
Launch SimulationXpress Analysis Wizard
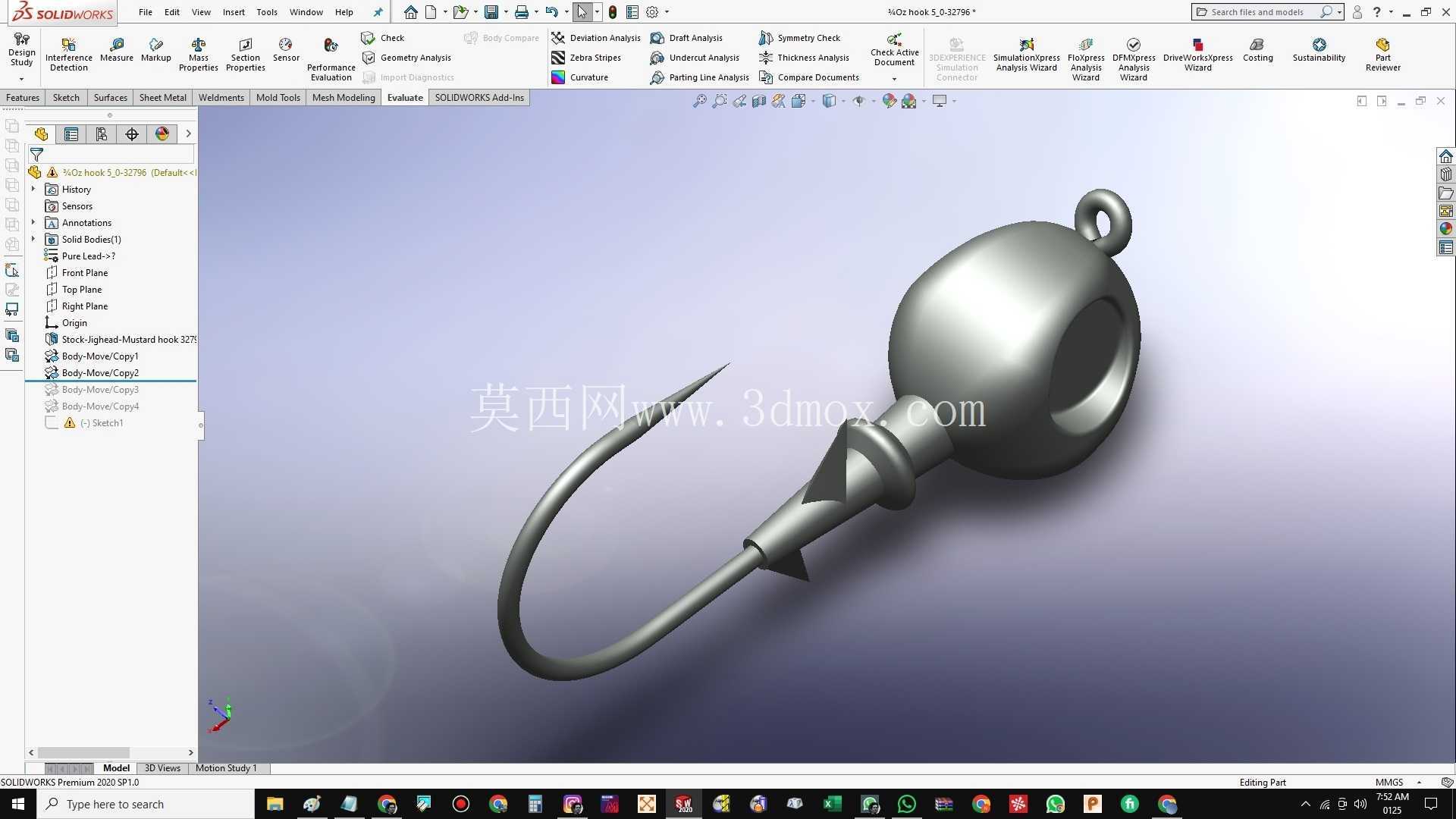1027,55
